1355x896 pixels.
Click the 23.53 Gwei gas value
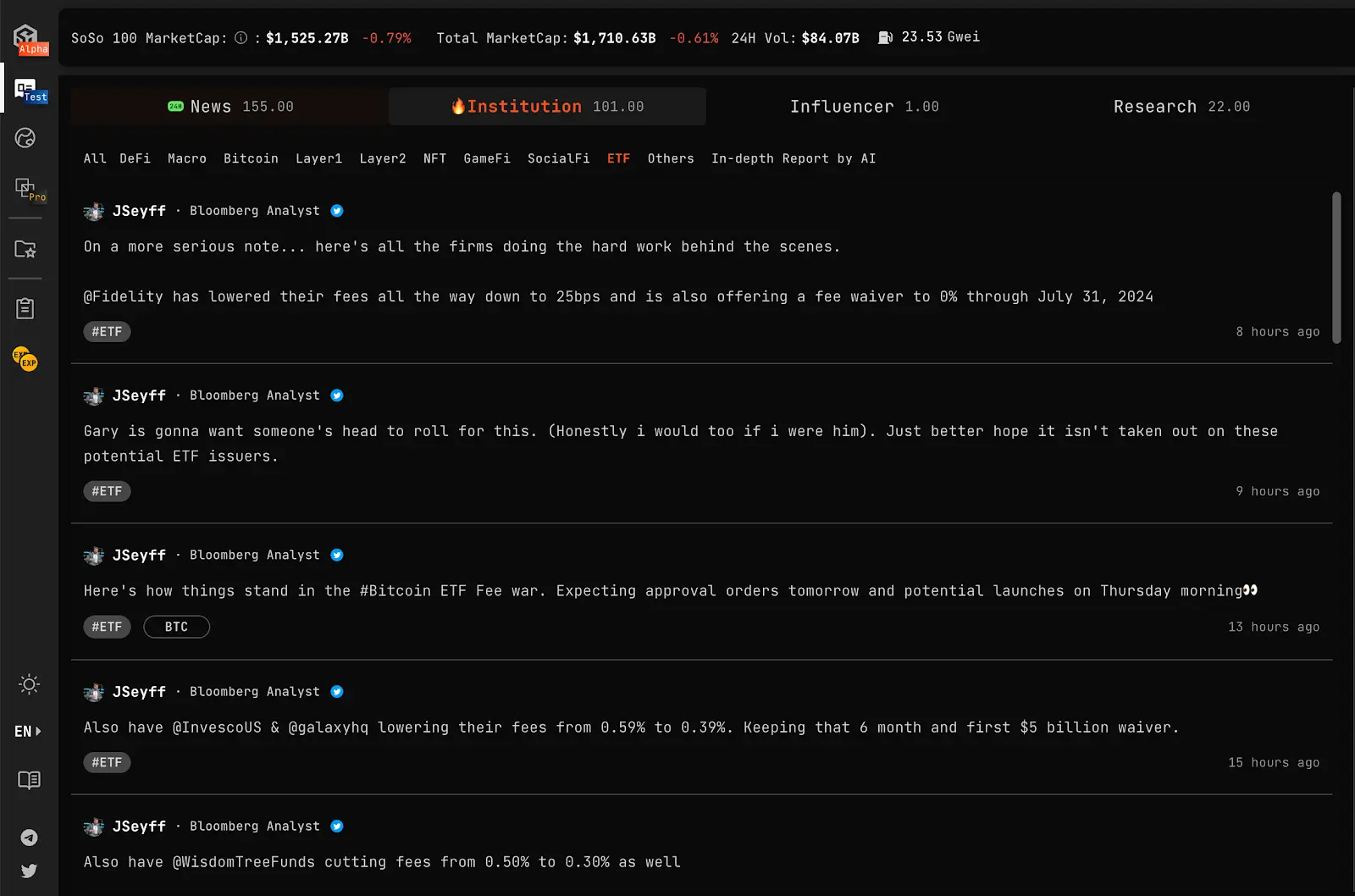[941, 37]
